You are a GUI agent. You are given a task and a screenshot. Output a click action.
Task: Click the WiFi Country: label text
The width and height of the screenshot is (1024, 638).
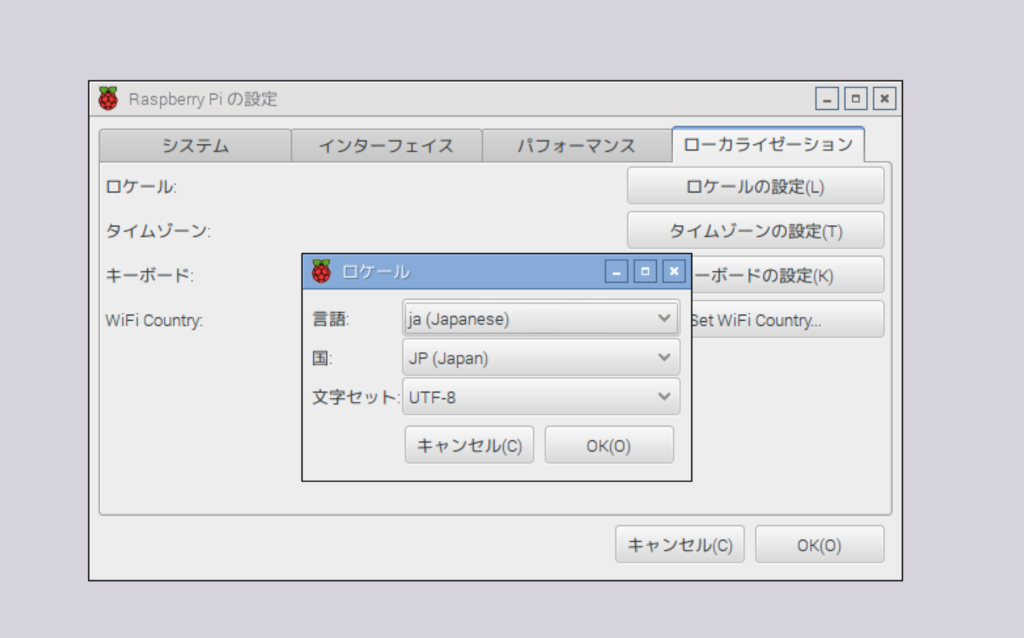154,320
